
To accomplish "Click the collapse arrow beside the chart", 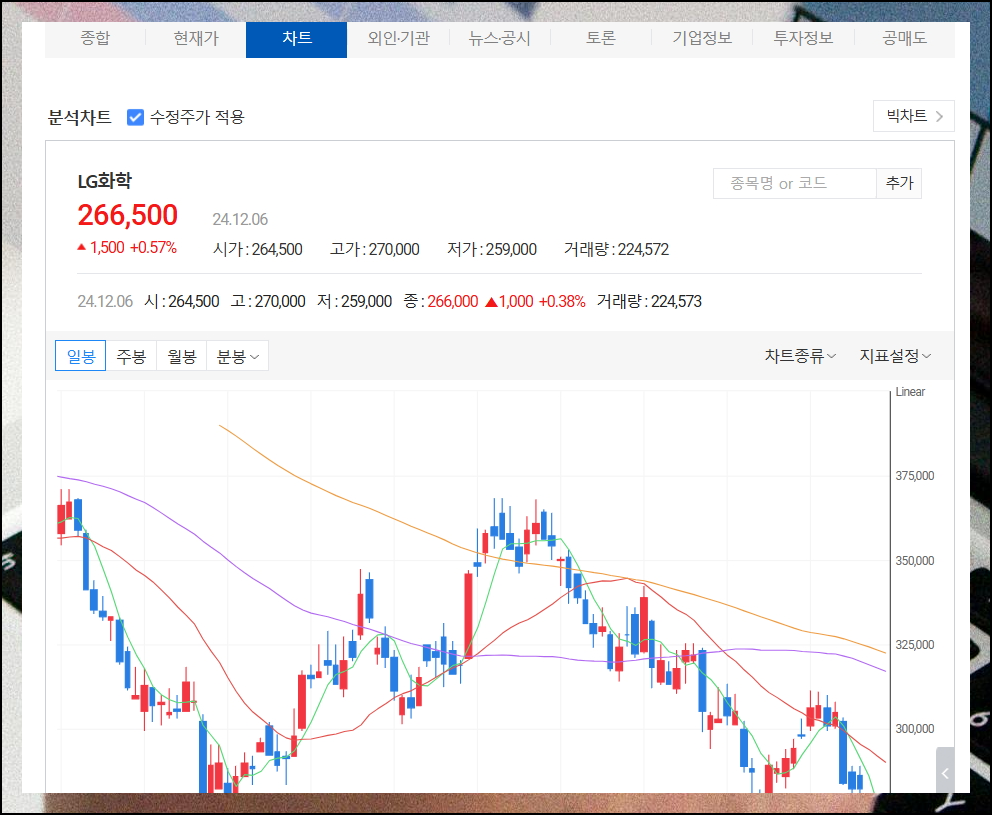I will (945, 772).
